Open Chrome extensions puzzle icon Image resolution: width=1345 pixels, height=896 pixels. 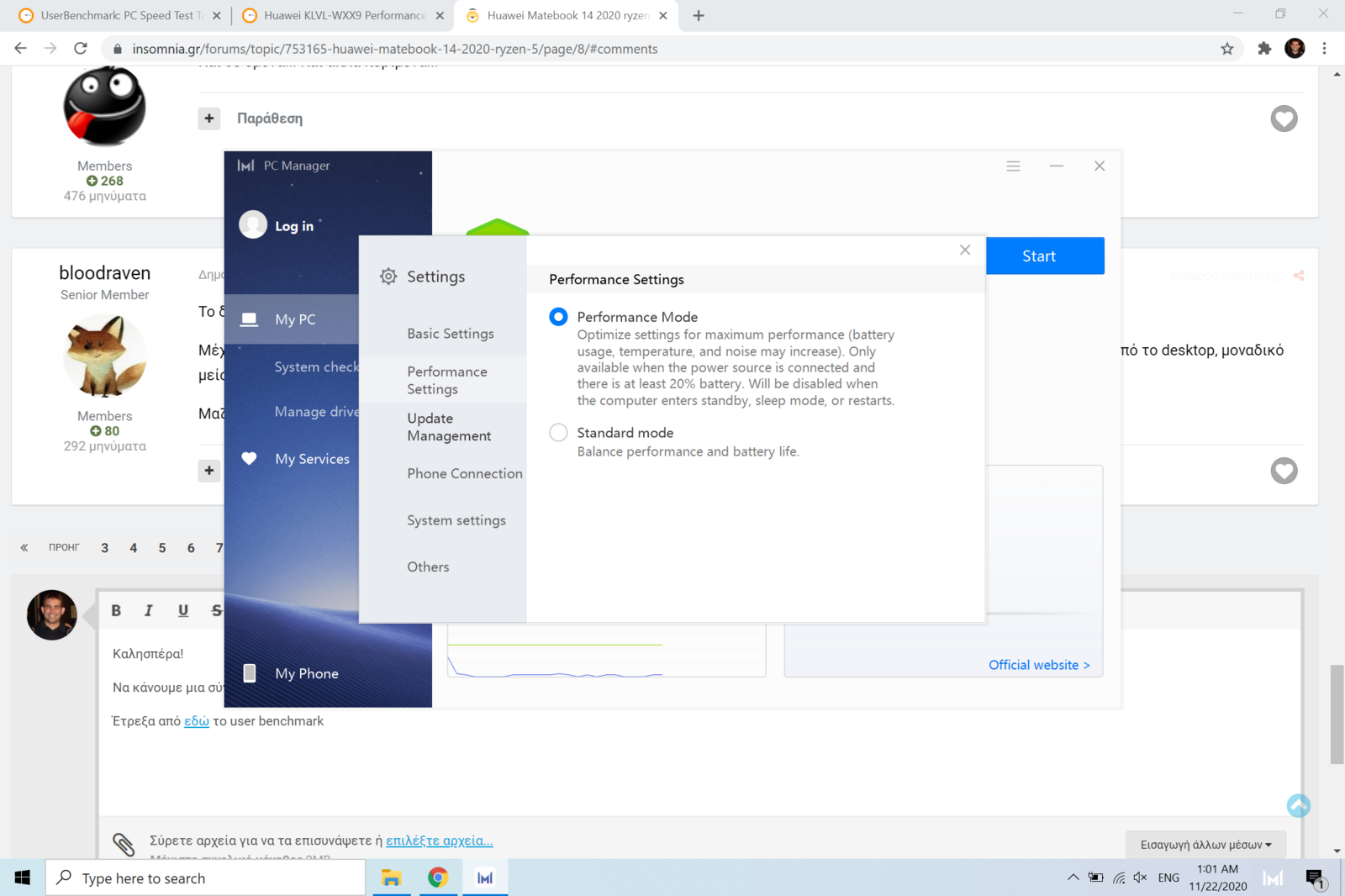pos(1264,49)
